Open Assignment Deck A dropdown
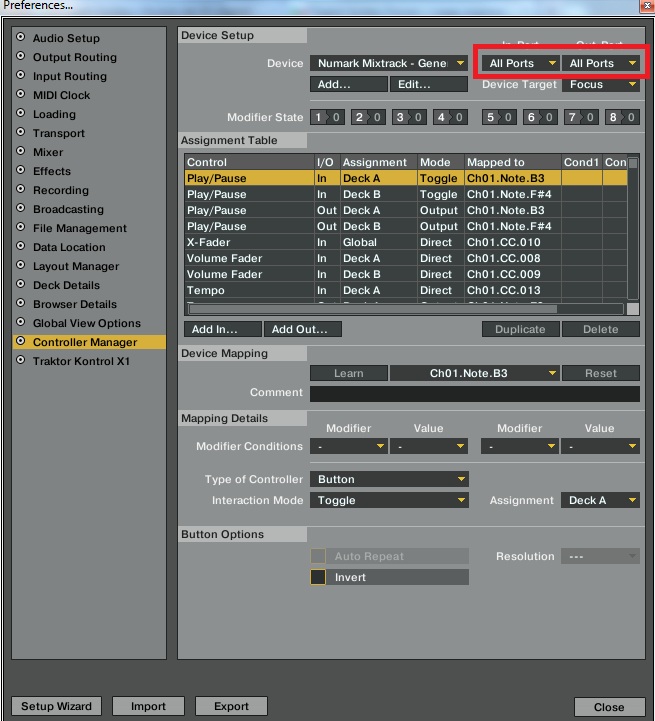The width and height of the screenshot is (655, 721). (x=600, y=500)
